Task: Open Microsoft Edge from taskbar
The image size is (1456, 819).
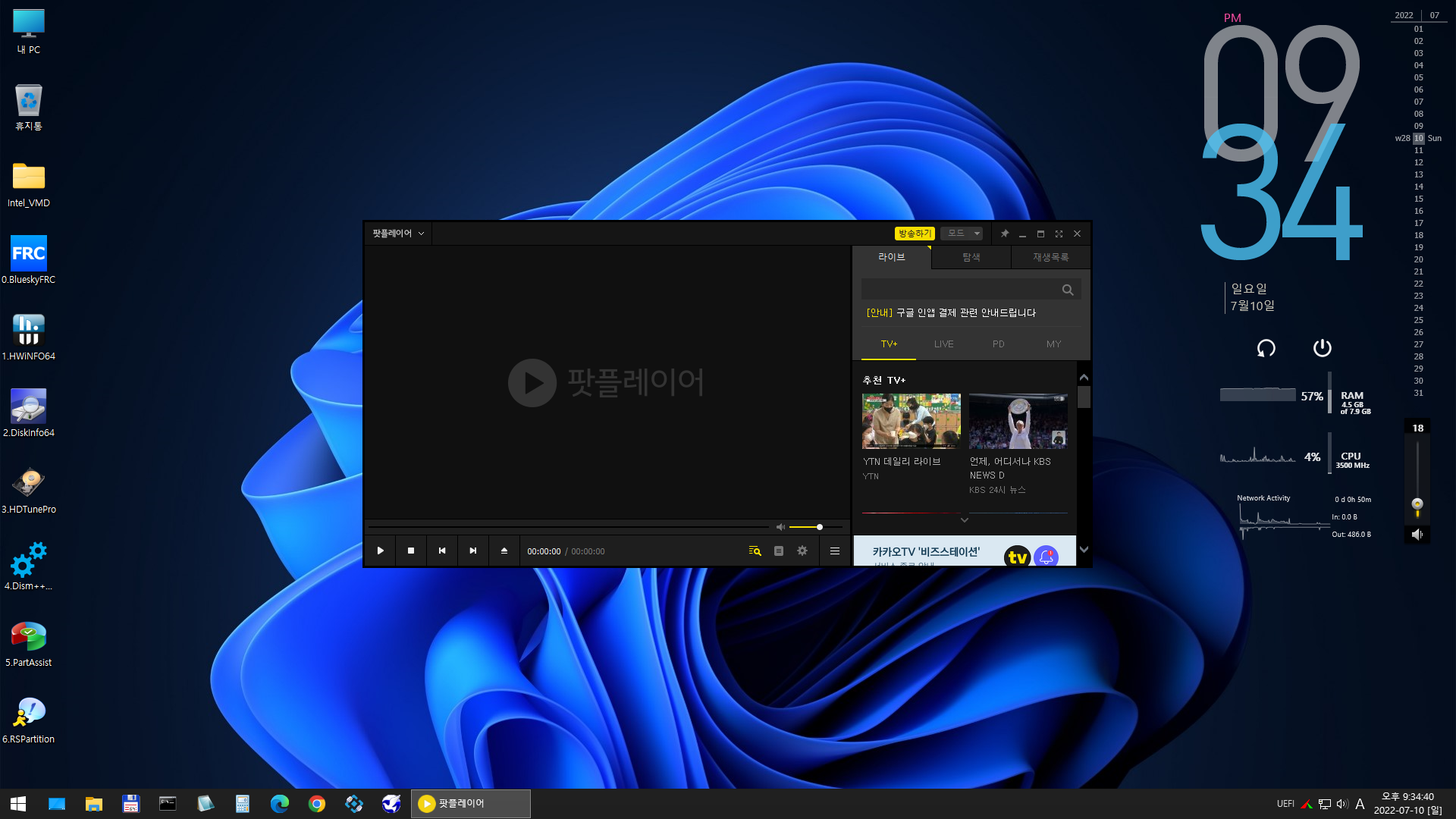Action: click(x=280, y=804)
